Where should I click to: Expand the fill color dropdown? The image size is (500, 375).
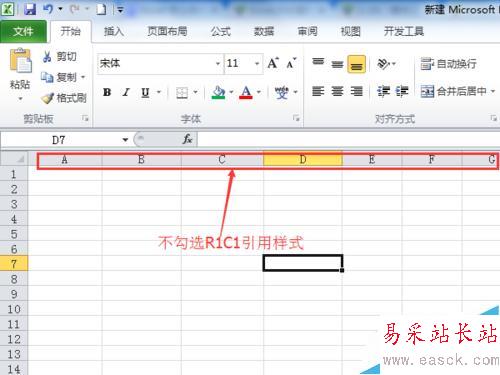tap(231, 92)
